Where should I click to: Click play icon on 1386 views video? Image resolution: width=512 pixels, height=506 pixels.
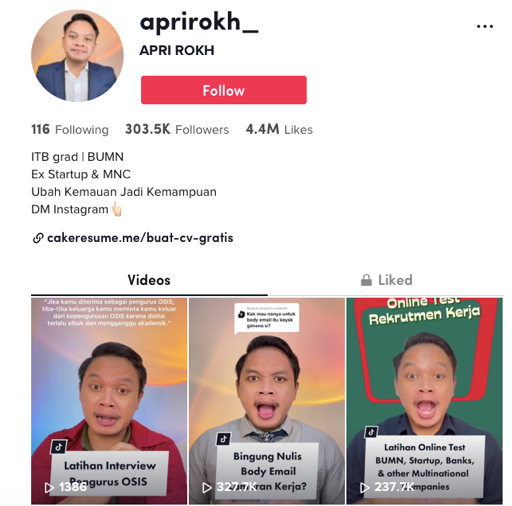tap(49, 487)
